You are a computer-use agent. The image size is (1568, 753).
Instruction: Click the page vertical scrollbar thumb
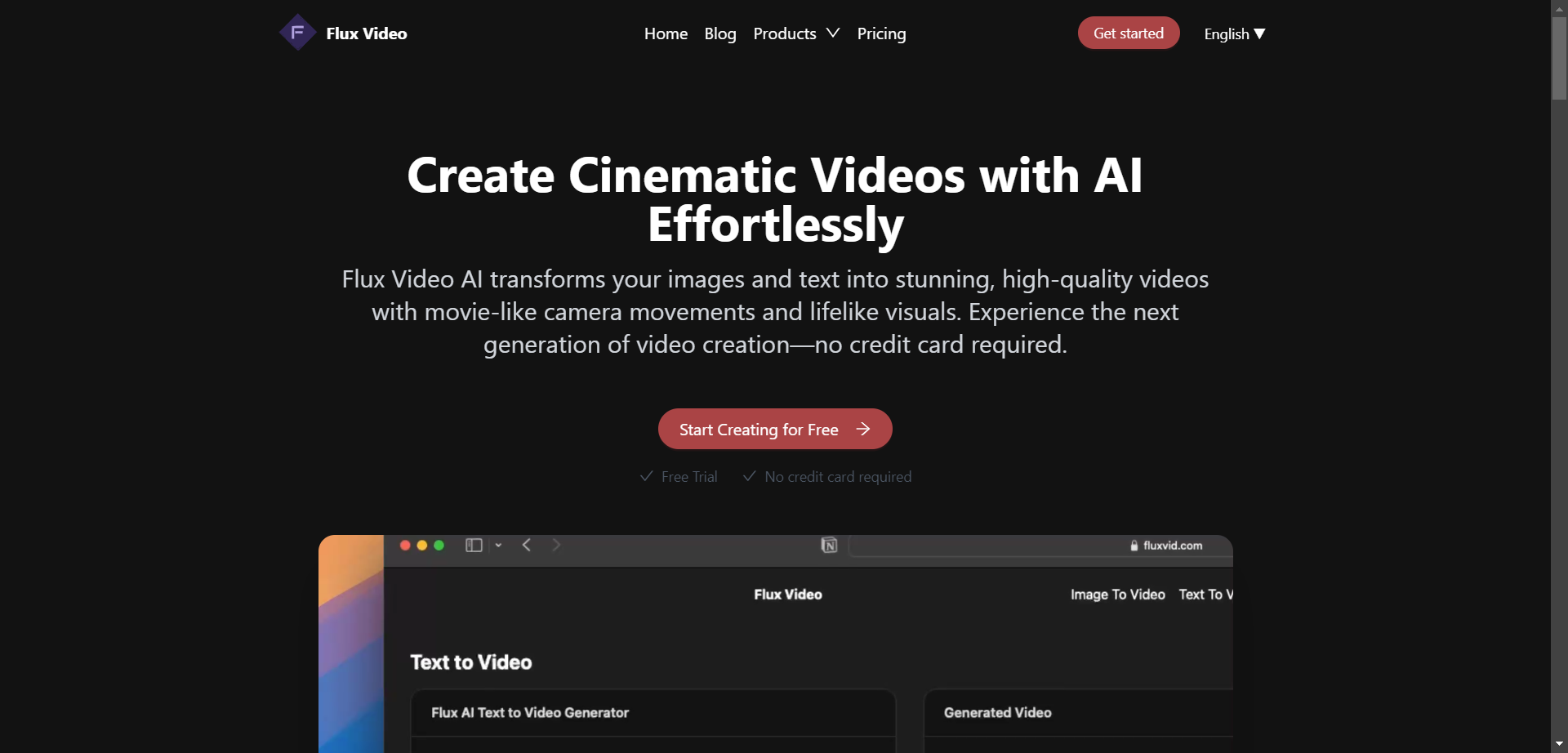tap(1559, 57)
